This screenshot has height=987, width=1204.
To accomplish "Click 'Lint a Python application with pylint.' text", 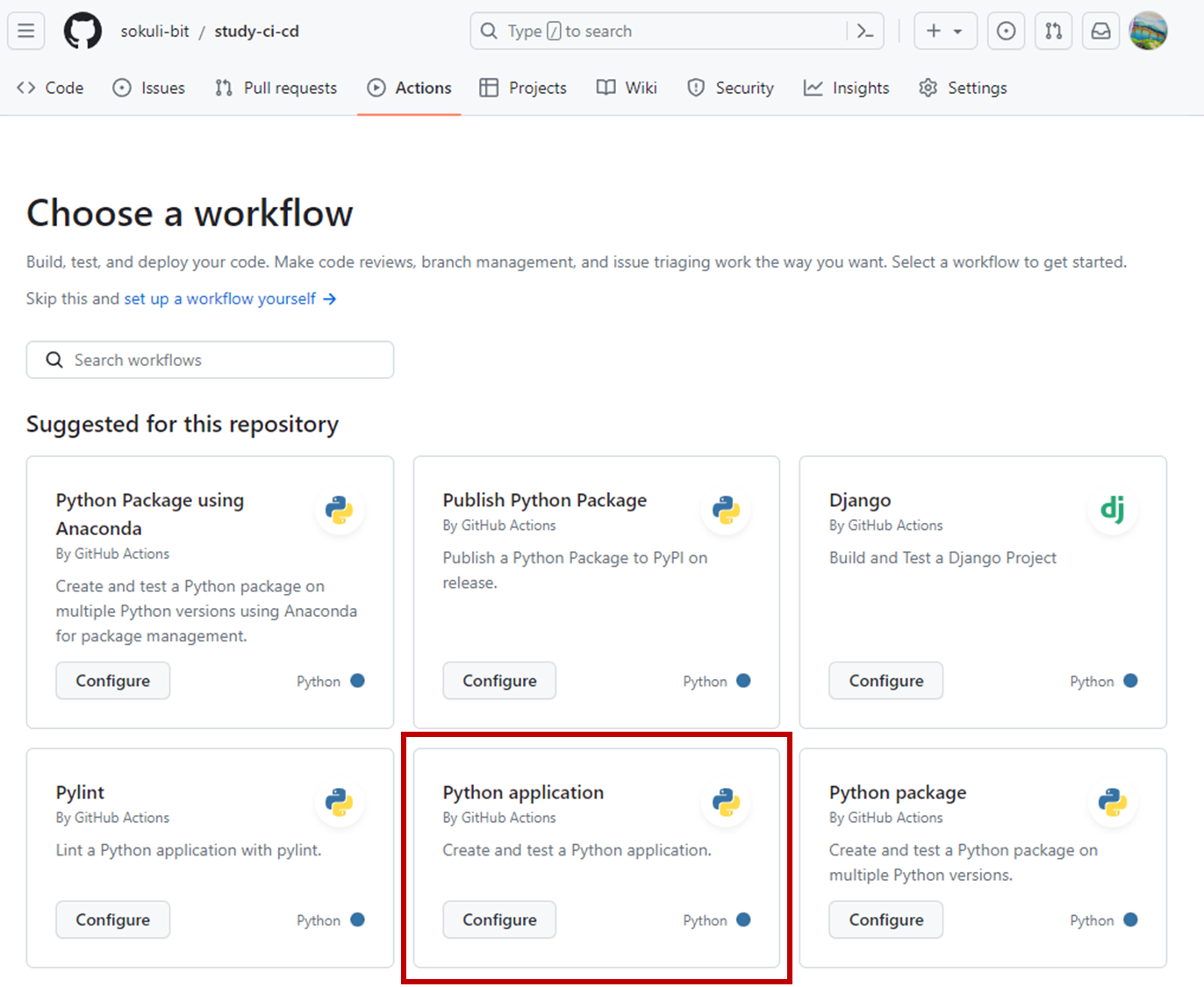I will (189, 850).
